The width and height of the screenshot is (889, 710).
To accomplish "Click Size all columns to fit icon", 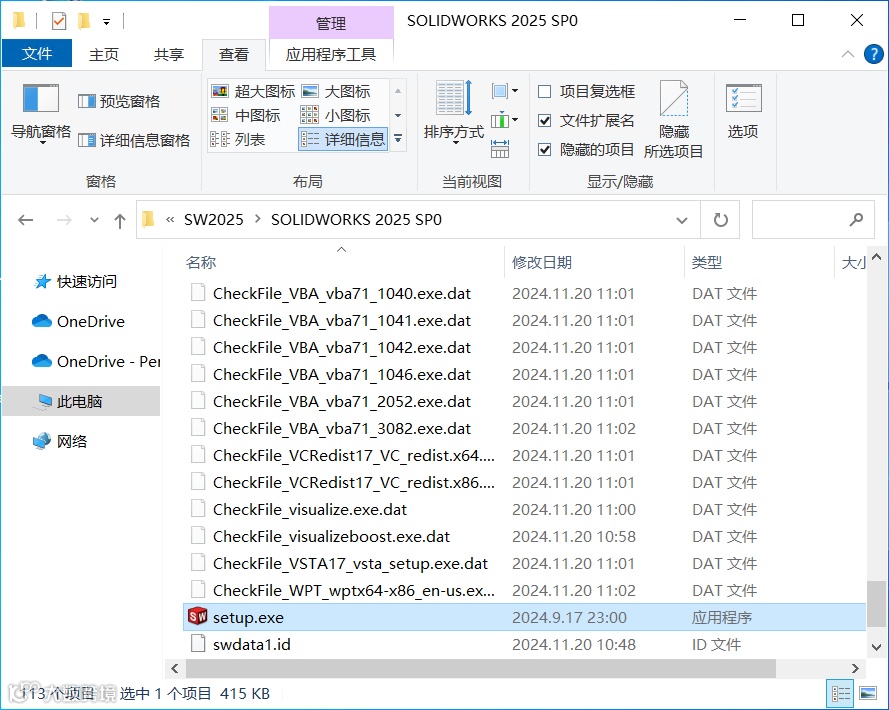I will point(500,149).
